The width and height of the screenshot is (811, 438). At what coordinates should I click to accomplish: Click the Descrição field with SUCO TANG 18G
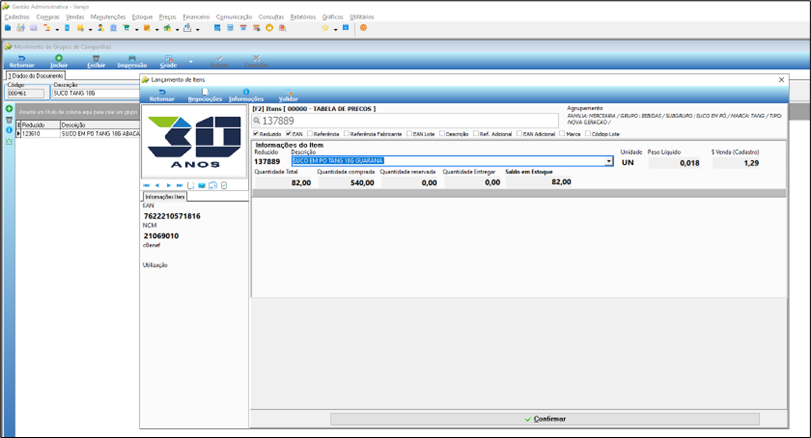pos(96,93)
